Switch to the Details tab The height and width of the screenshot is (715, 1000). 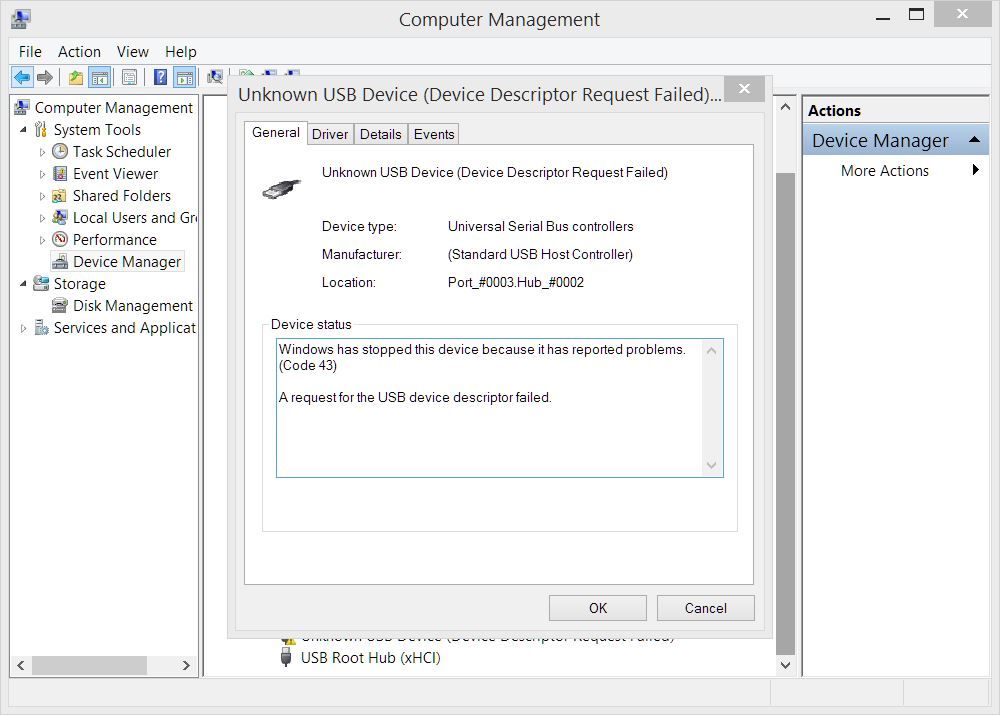pyautogui.click(x=380, y=134)
